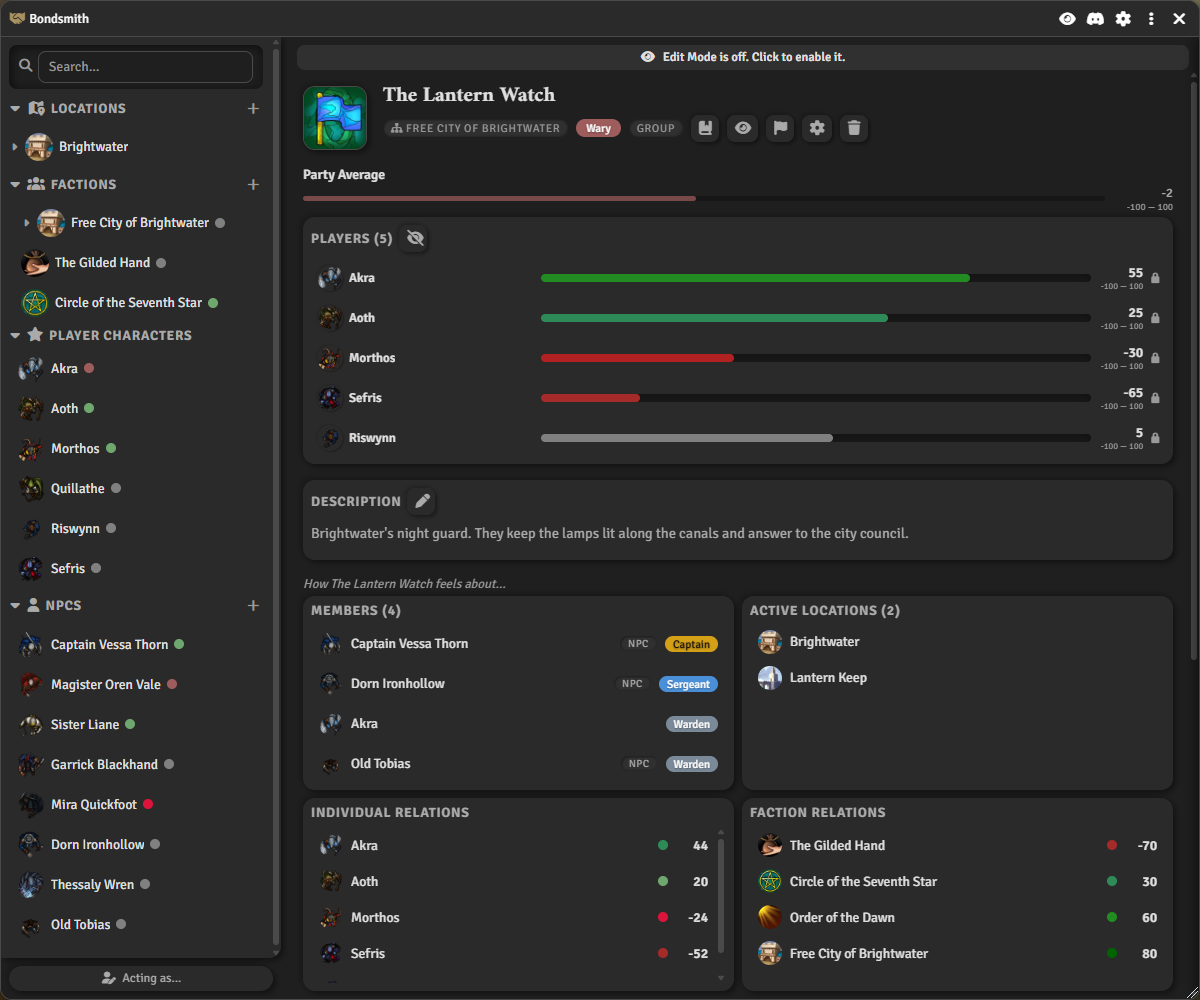Collapse the Player Characters section
Viewport: 1200px width, 1000px height.
[x=15, y=335]
